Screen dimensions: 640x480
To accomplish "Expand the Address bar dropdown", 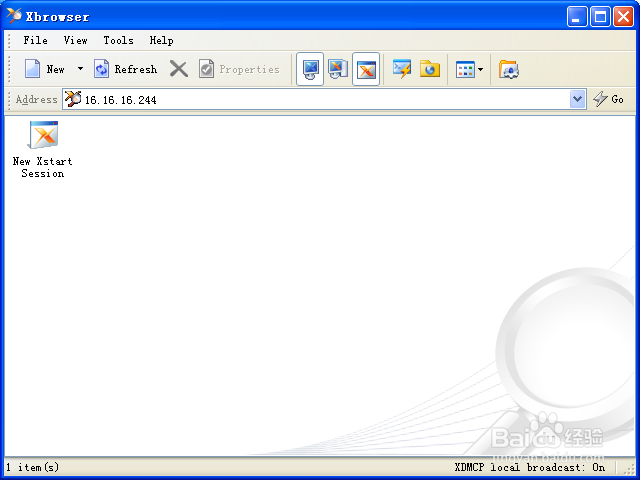I will pyautogui.click(x=577, y=99).
